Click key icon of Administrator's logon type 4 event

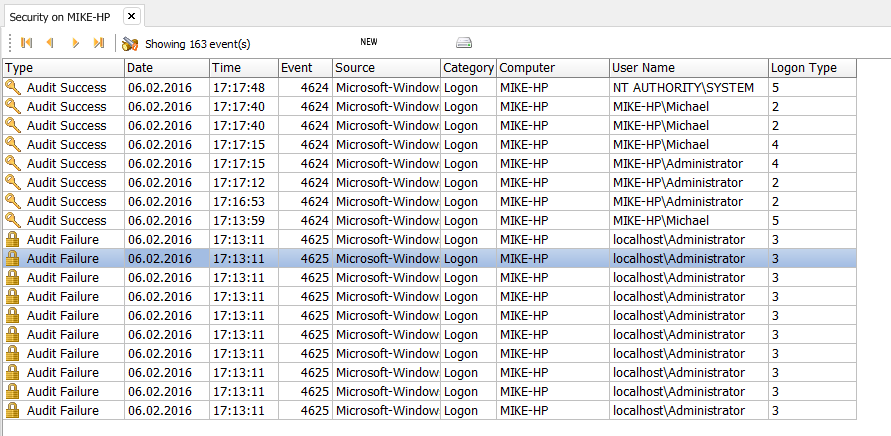click(13, 164)
